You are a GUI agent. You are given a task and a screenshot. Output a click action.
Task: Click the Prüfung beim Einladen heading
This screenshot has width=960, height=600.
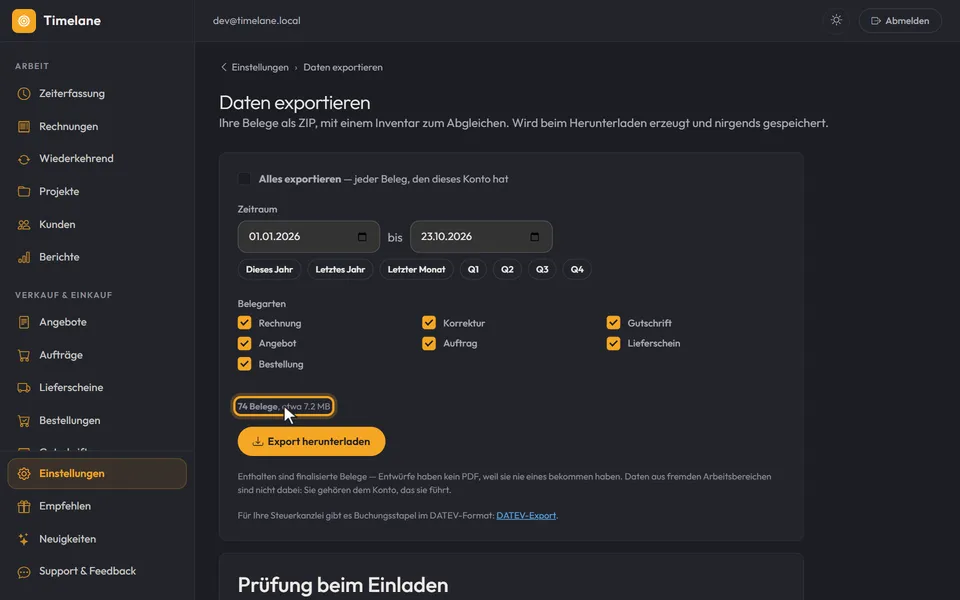tap(343, 585)
